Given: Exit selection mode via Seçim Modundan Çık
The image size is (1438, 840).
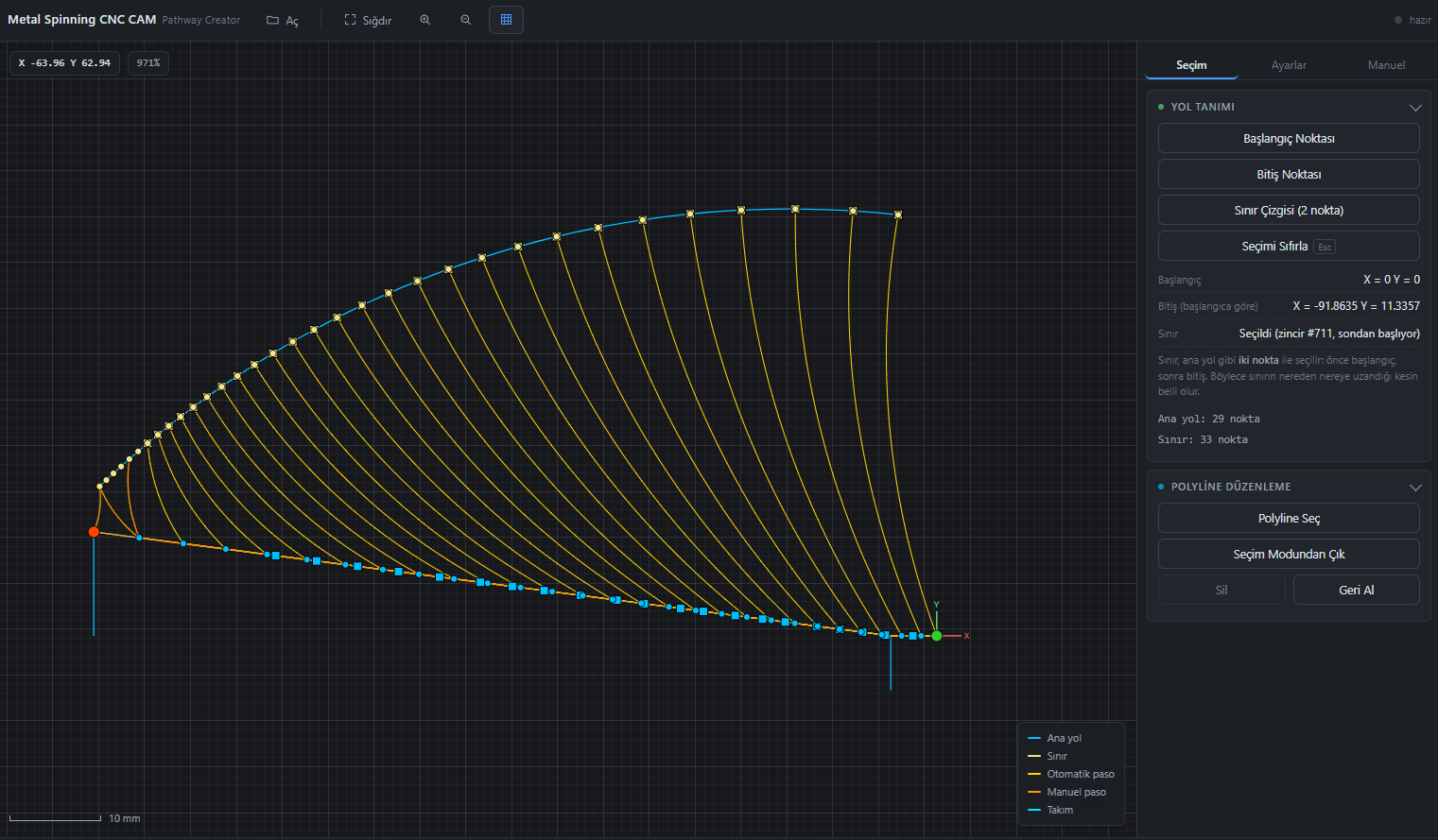Looking at the screenshot, I should click(1289, 554).
